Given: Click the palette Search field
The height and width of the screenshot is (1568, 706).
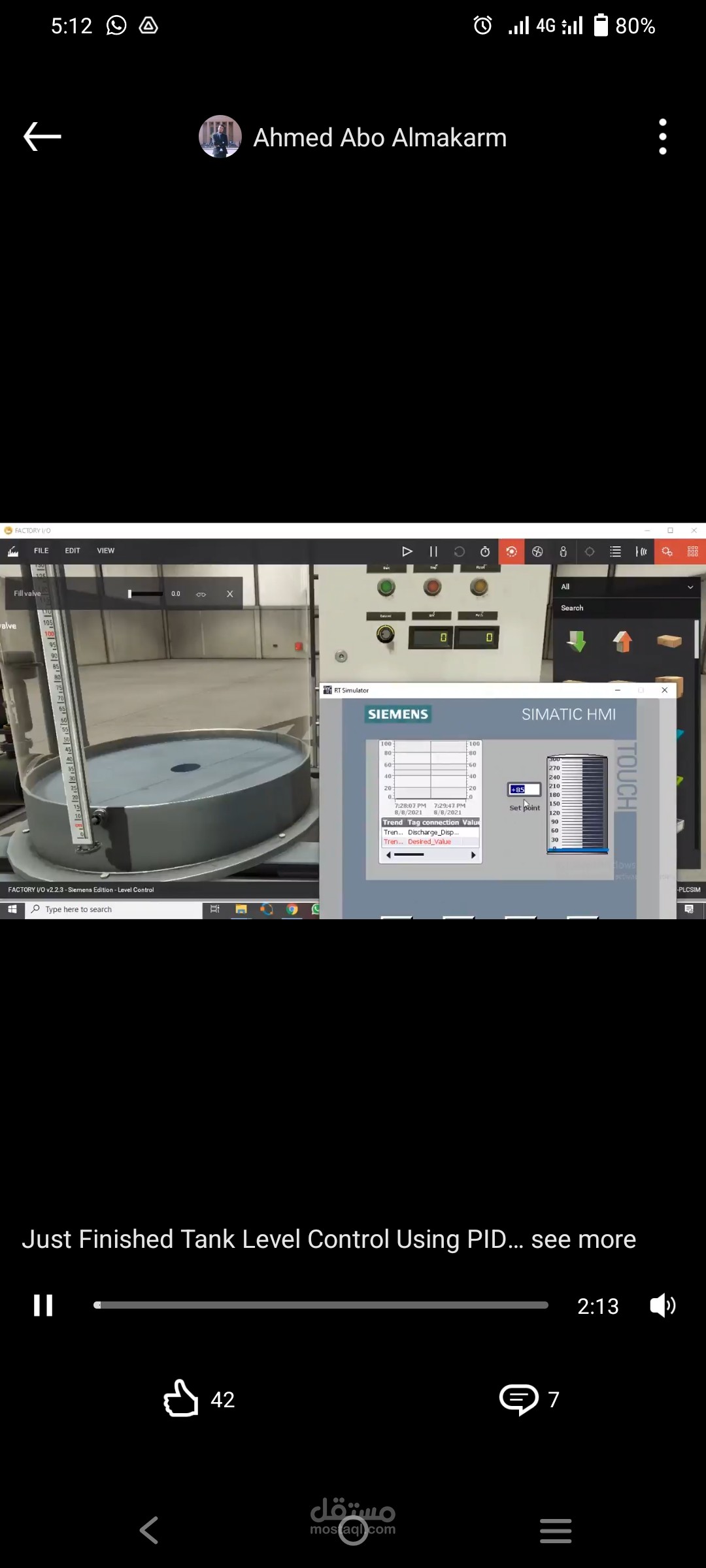Looking at the screenshot, I should [x=626, y=608].
